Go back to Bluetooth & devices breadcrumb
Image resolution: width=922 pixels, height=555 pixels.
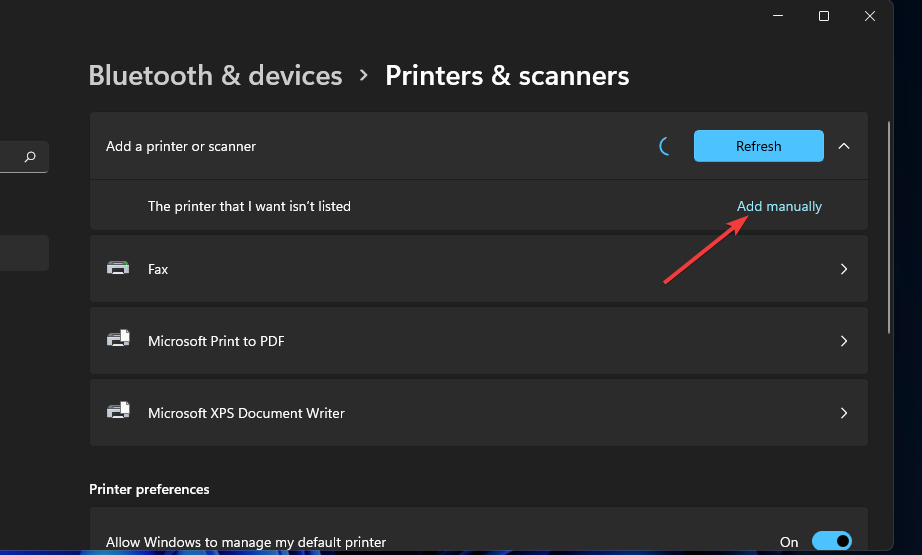pyautogui.click(x=215, y=75)
